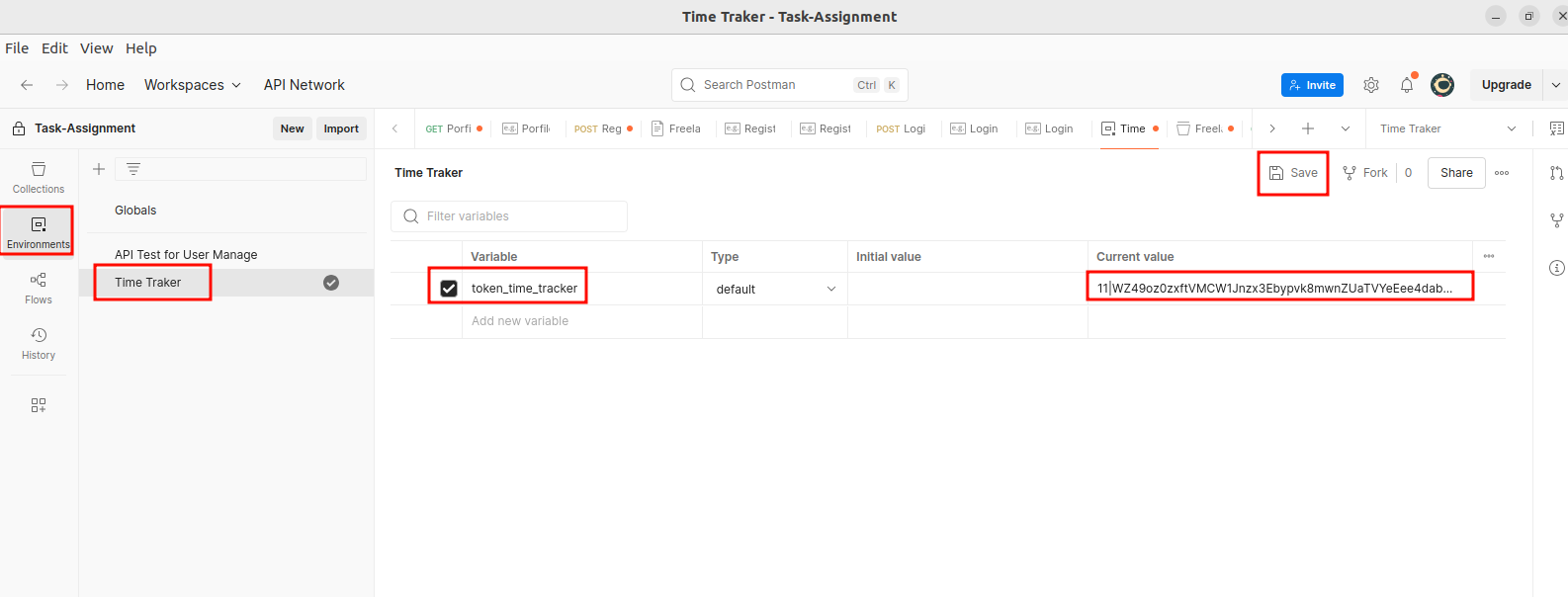Open API Network

pyautogui.click(x=305, y=85)
